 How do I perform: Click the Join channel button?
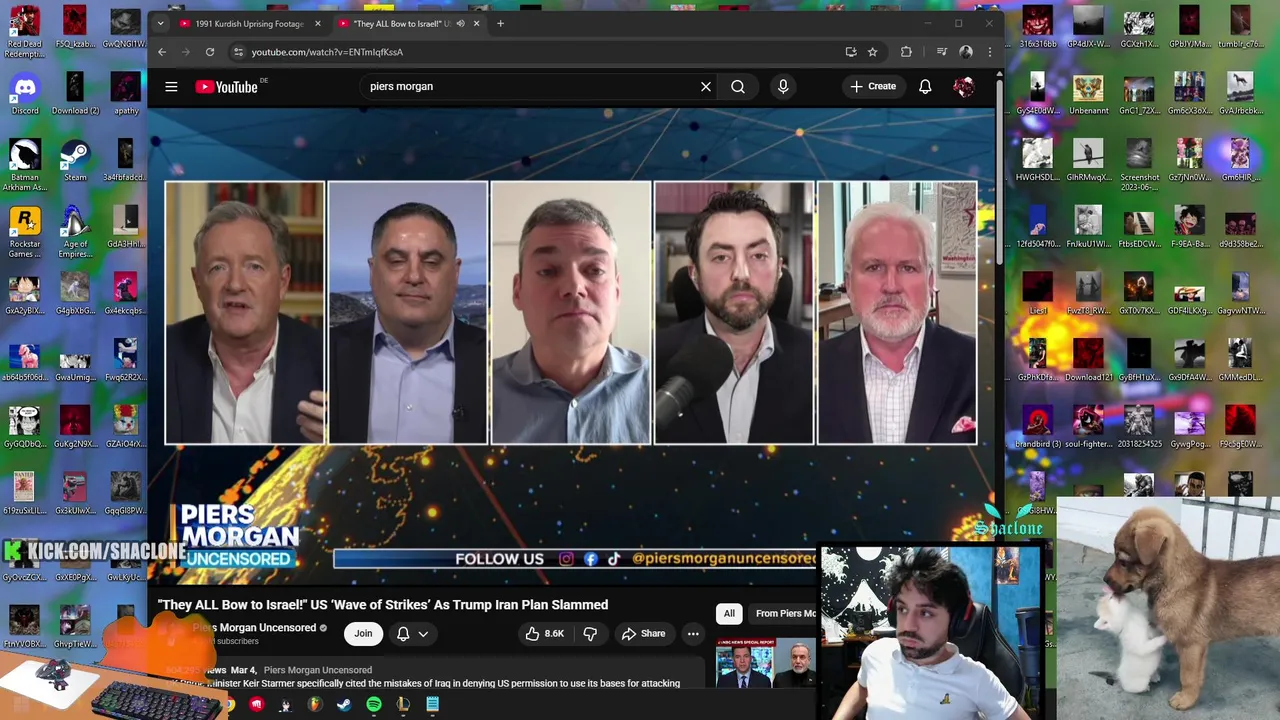(363, 633)
